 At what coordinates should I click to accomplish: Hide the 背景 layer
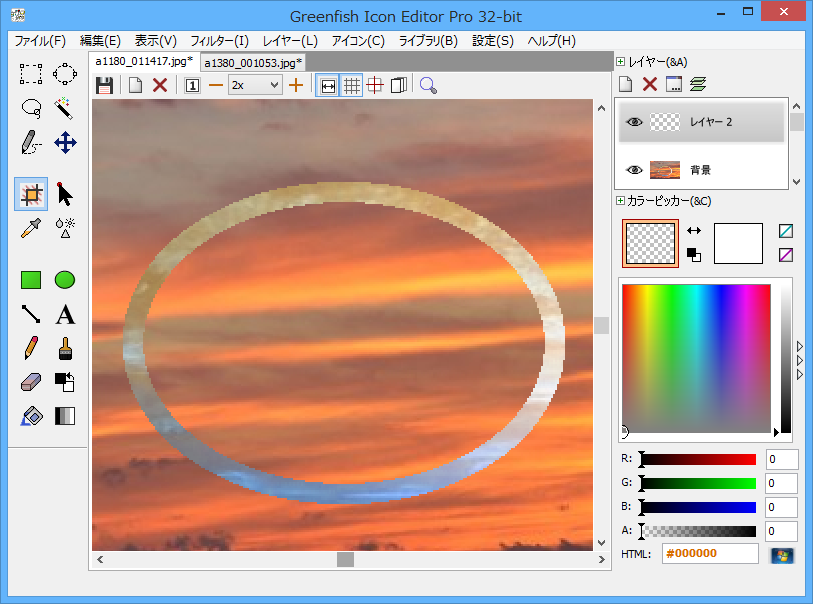(x=633, y=170)
